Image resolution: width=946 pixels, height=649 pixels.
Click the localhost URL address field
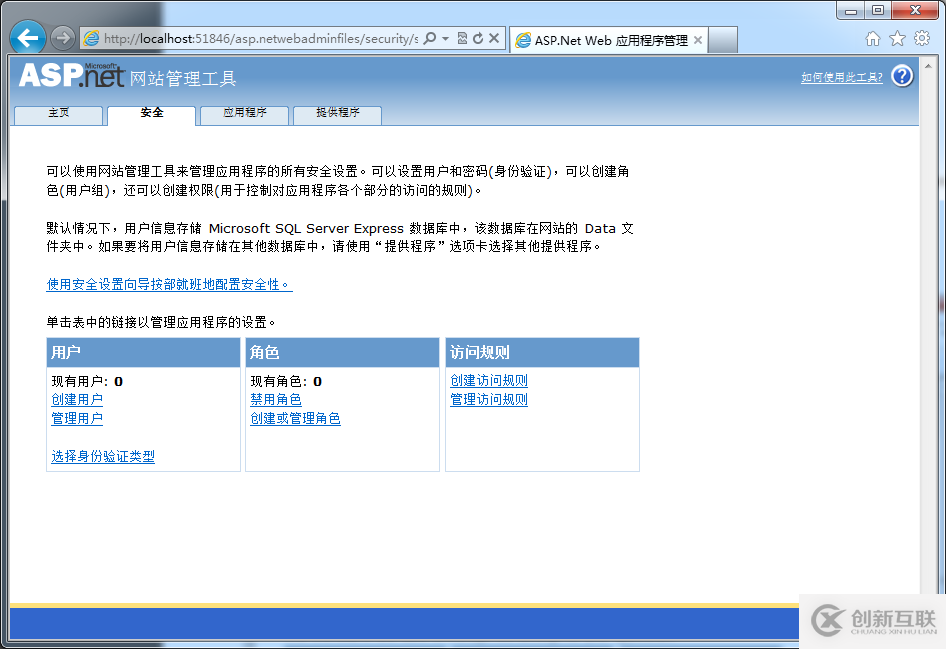pyautogui.click(x=261, y=39)
